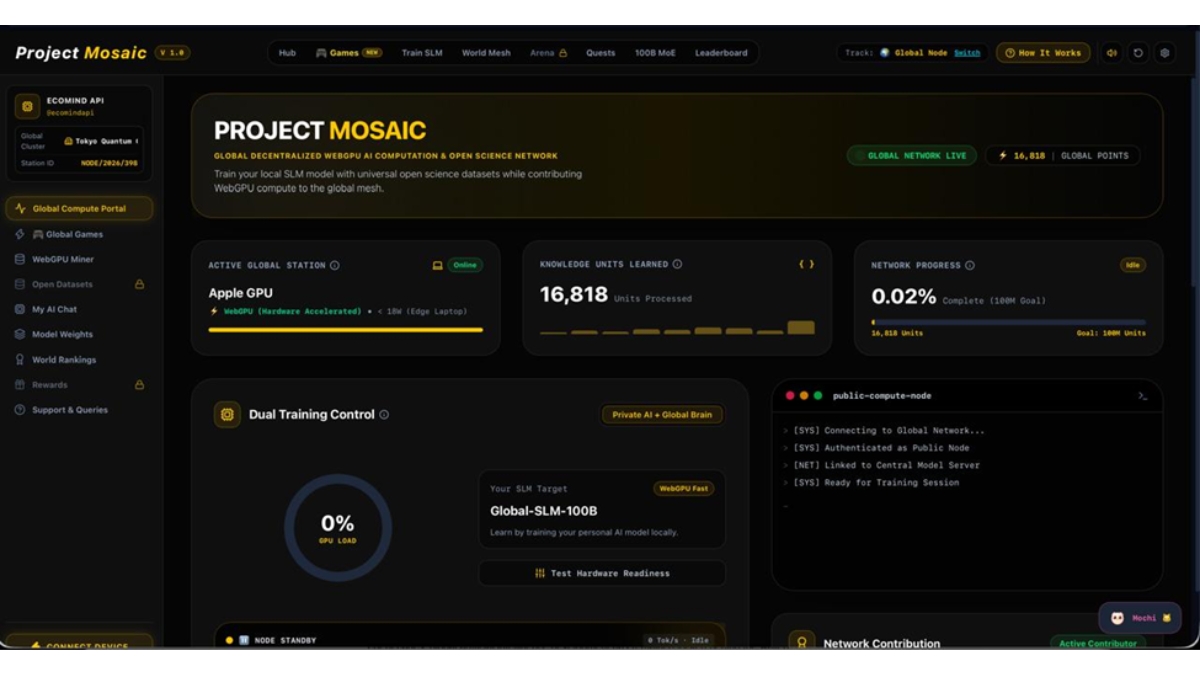Click the tallest bar in Knowledge Units chart
Image resolution: width=1200 pixels, height=675 pixels.
click(801, 327)
